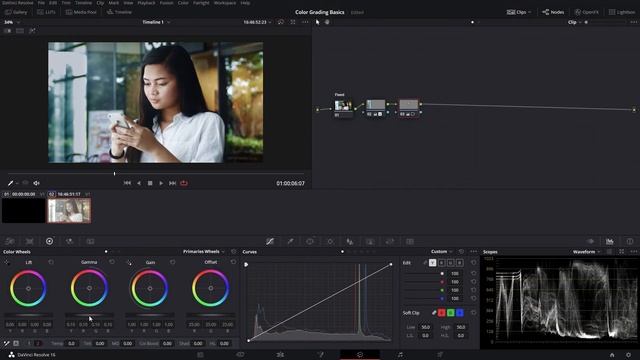Open the Motion Effects palette icon
This screenshot has height=360, width=640.
point(90,241)
